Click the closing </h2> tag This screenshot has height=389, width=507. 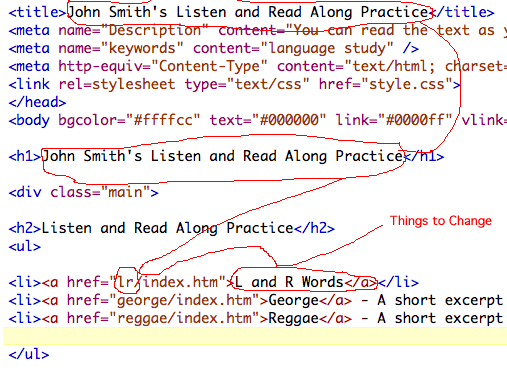click(x=314, y=229)
